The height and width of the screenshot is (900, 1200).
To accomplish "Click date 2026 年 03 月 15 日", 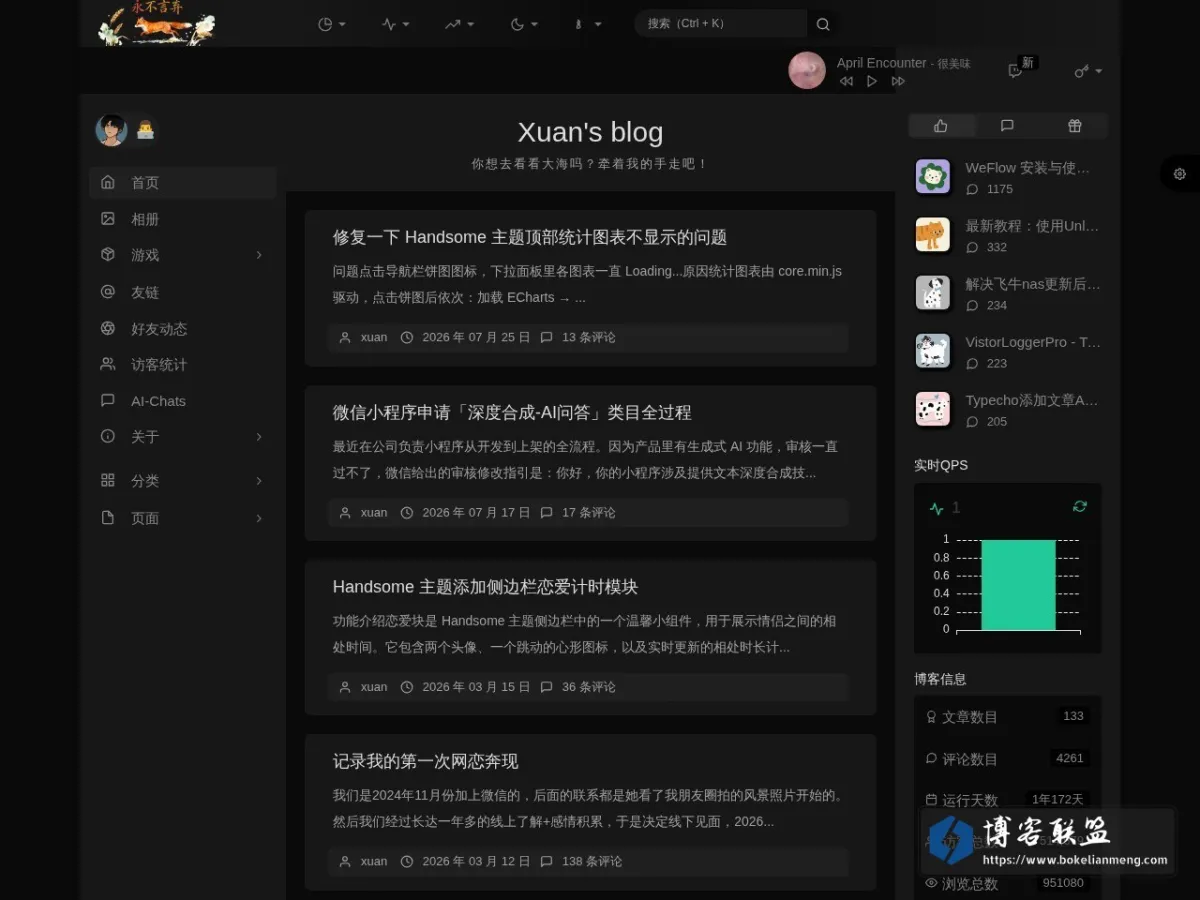I will 476,687.
